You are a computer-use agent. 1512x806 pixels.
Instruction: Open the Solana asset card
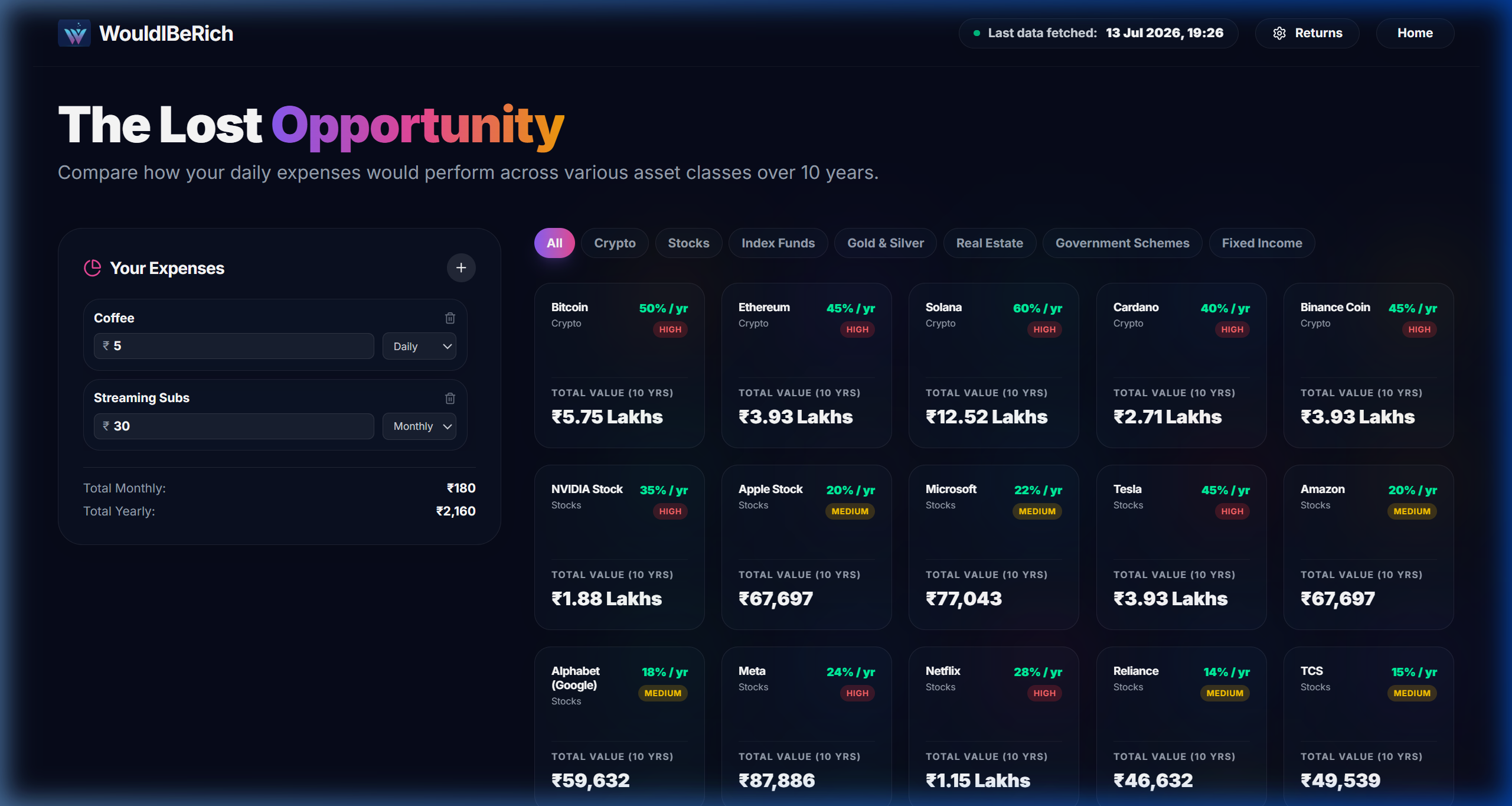click(994, 366)
